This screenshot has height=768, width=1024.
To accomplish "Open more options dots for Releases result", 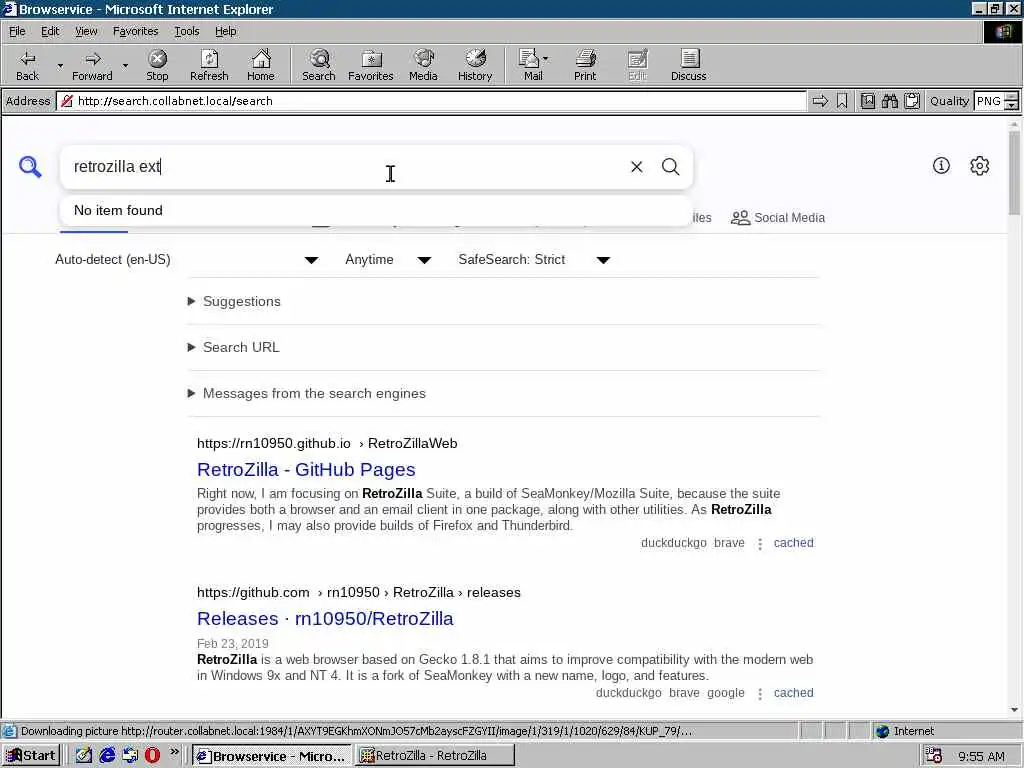I will click(760, 694).
